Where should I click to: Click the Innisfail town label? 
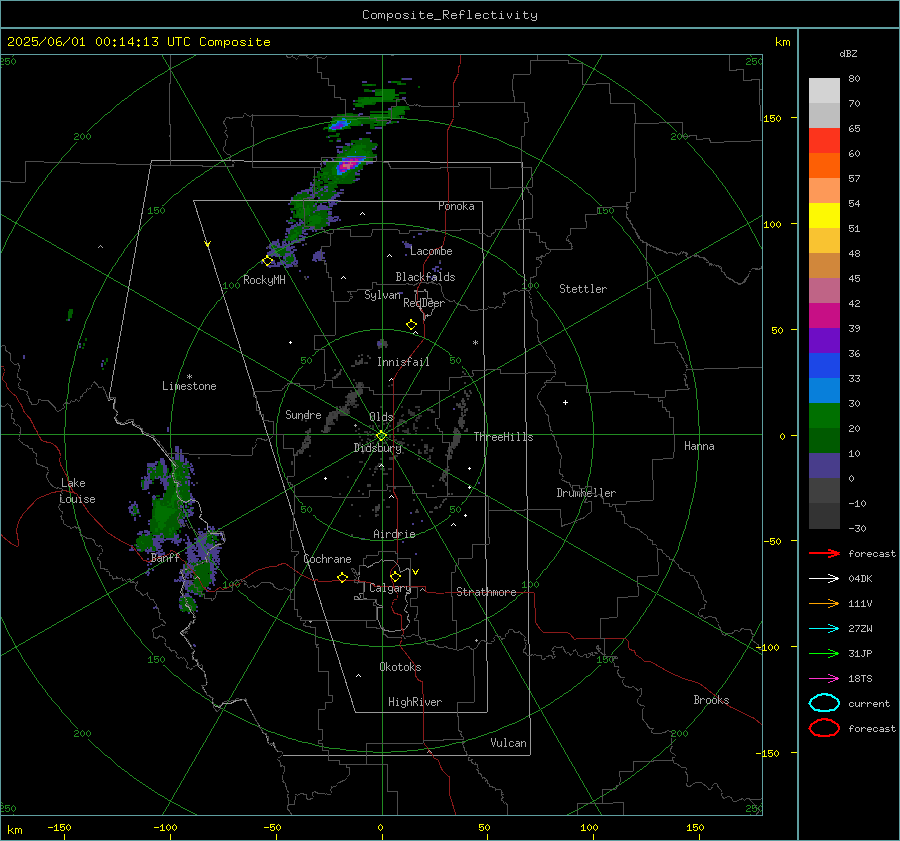pos(403,362)
